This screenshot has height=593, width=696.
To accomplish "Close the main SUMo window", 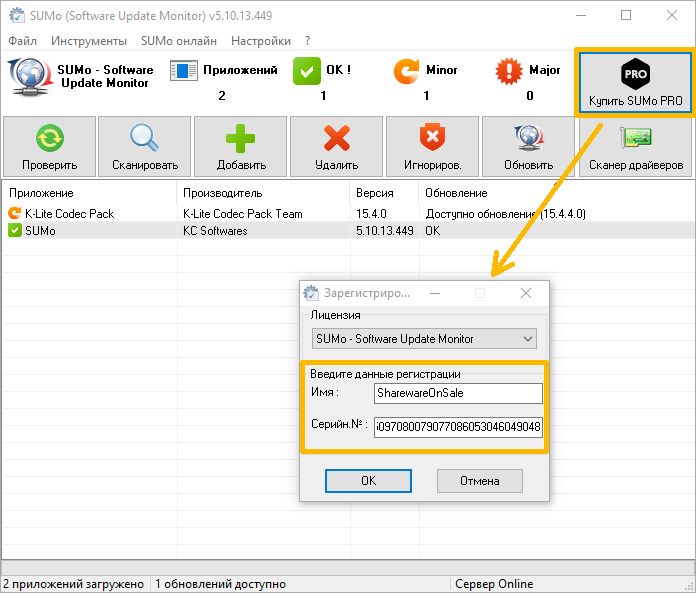I will 672,15.
